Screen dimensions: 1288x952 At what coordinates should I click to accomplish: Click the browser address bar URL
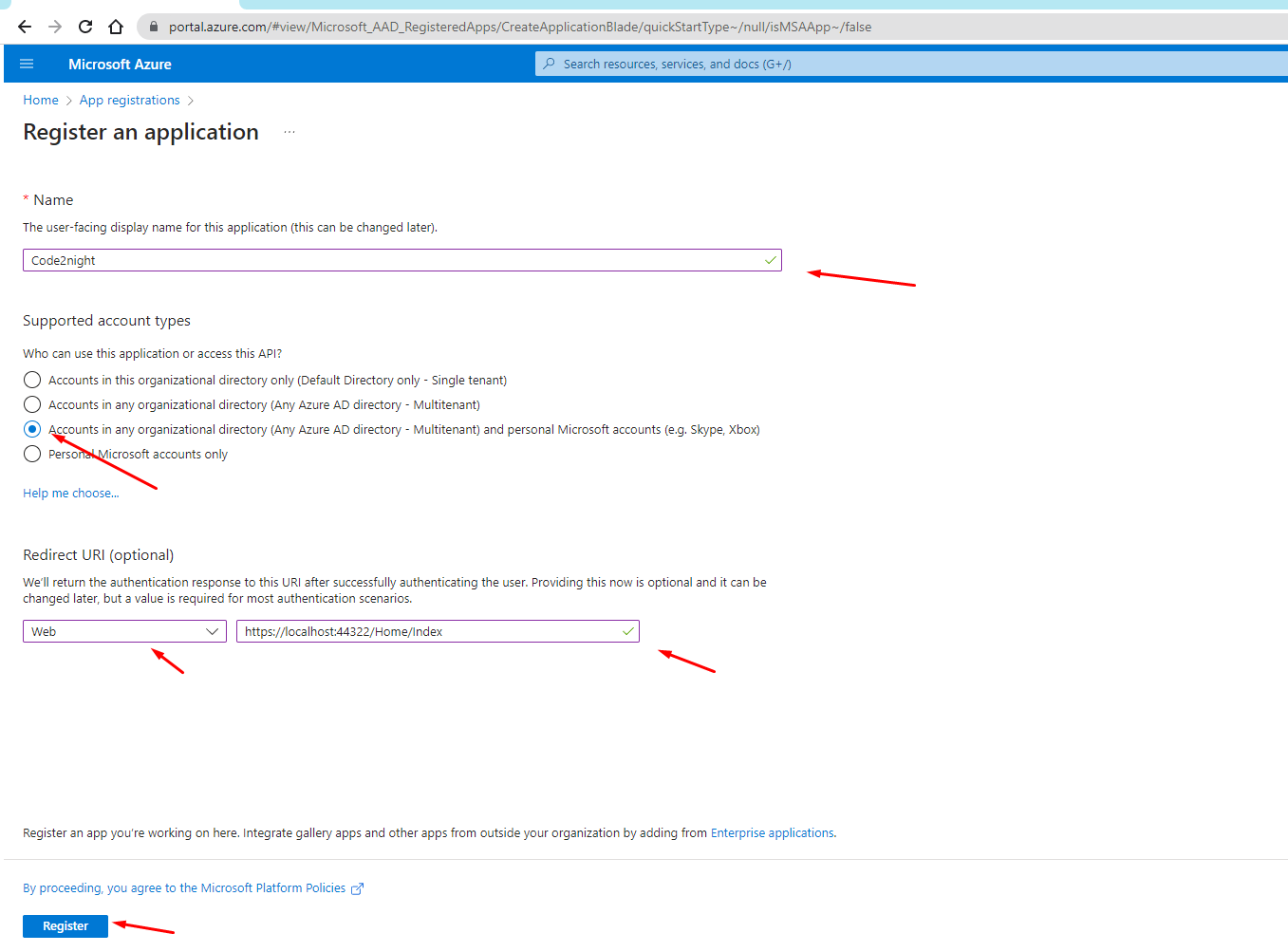[x=520, y=27]
